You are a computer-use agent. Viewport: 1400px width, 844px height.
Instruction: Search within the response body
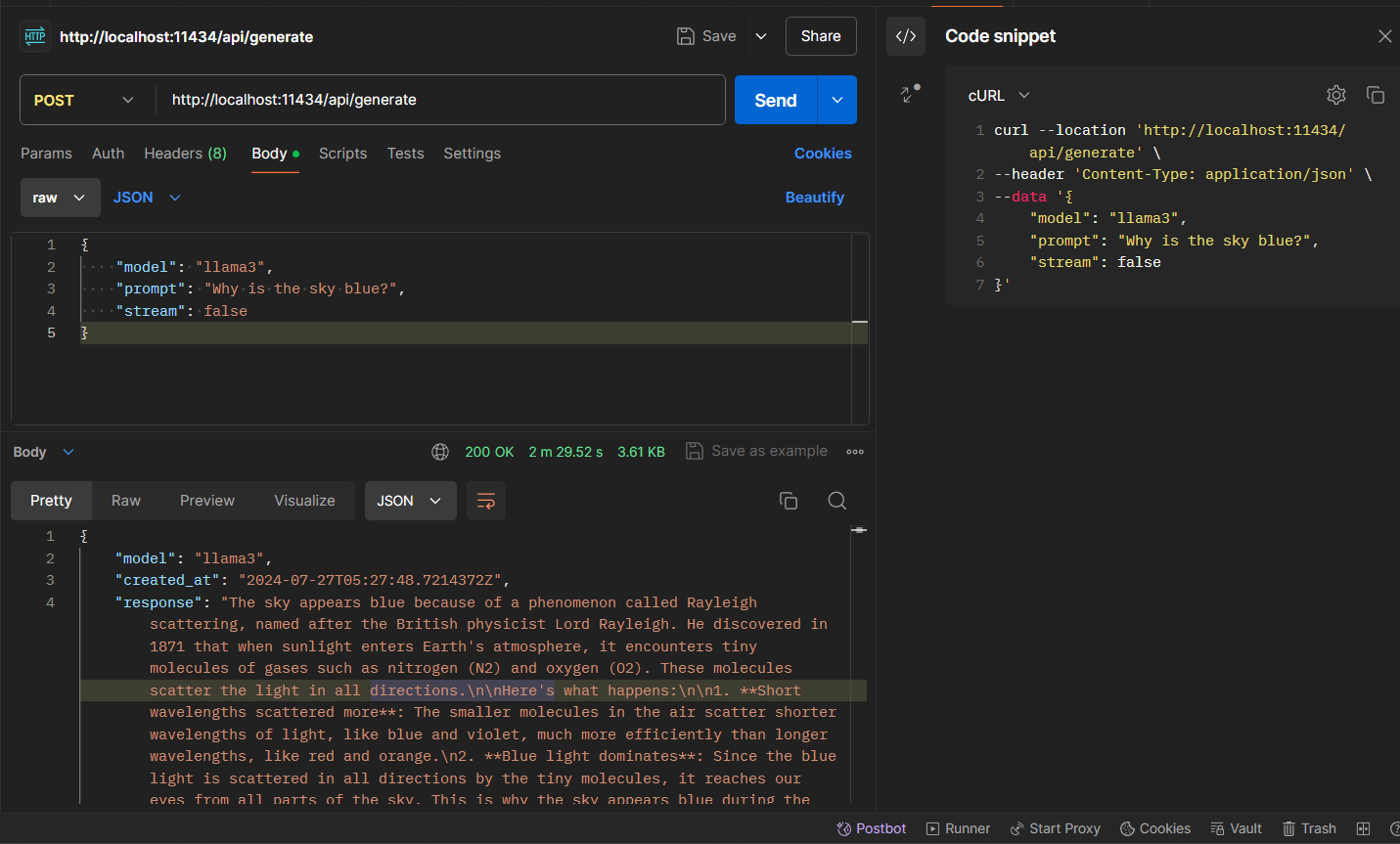837,501
